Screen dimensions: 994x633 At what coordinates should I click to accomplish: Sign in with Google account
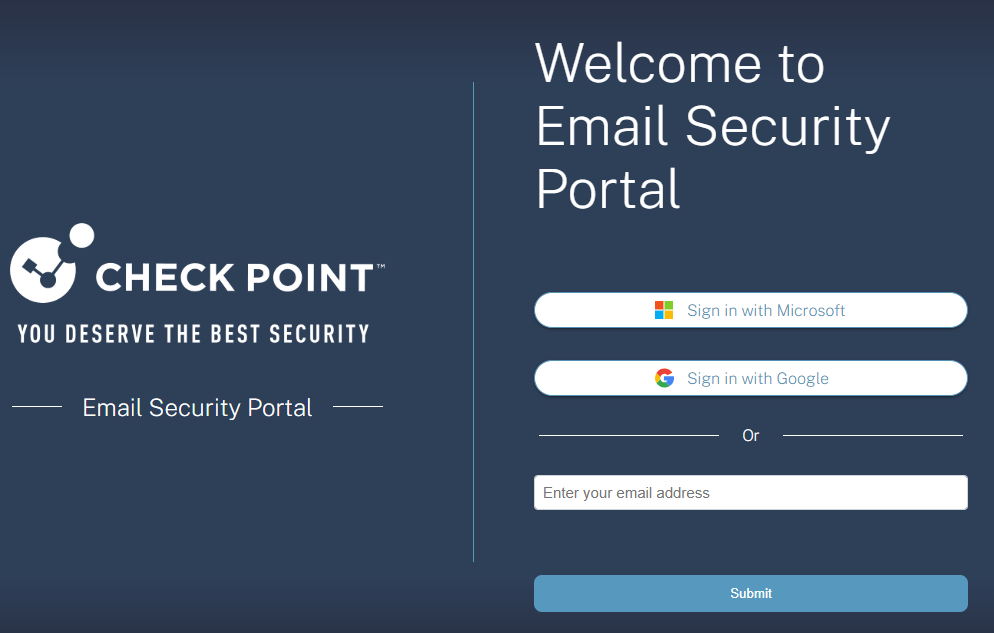[x=751, y=378]
